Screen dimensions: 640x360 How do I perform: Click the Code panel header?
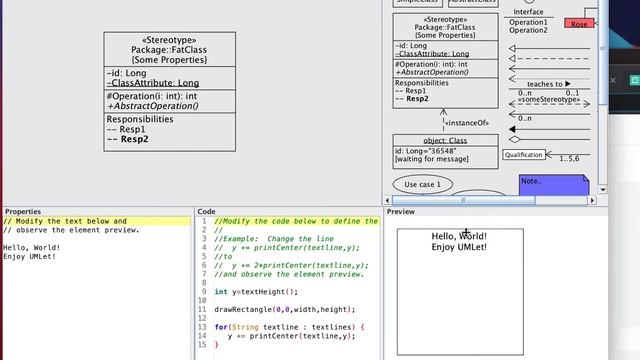pos(206,211)
